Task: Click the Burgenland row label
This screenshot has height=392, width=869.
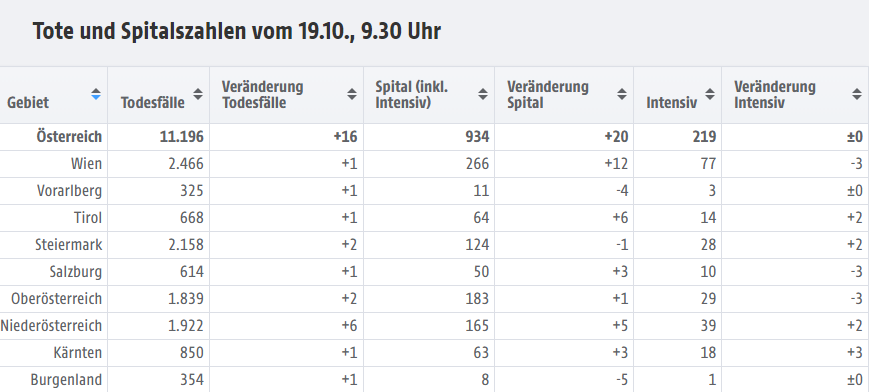Action: pyautogui.click(x=67, y=380)
